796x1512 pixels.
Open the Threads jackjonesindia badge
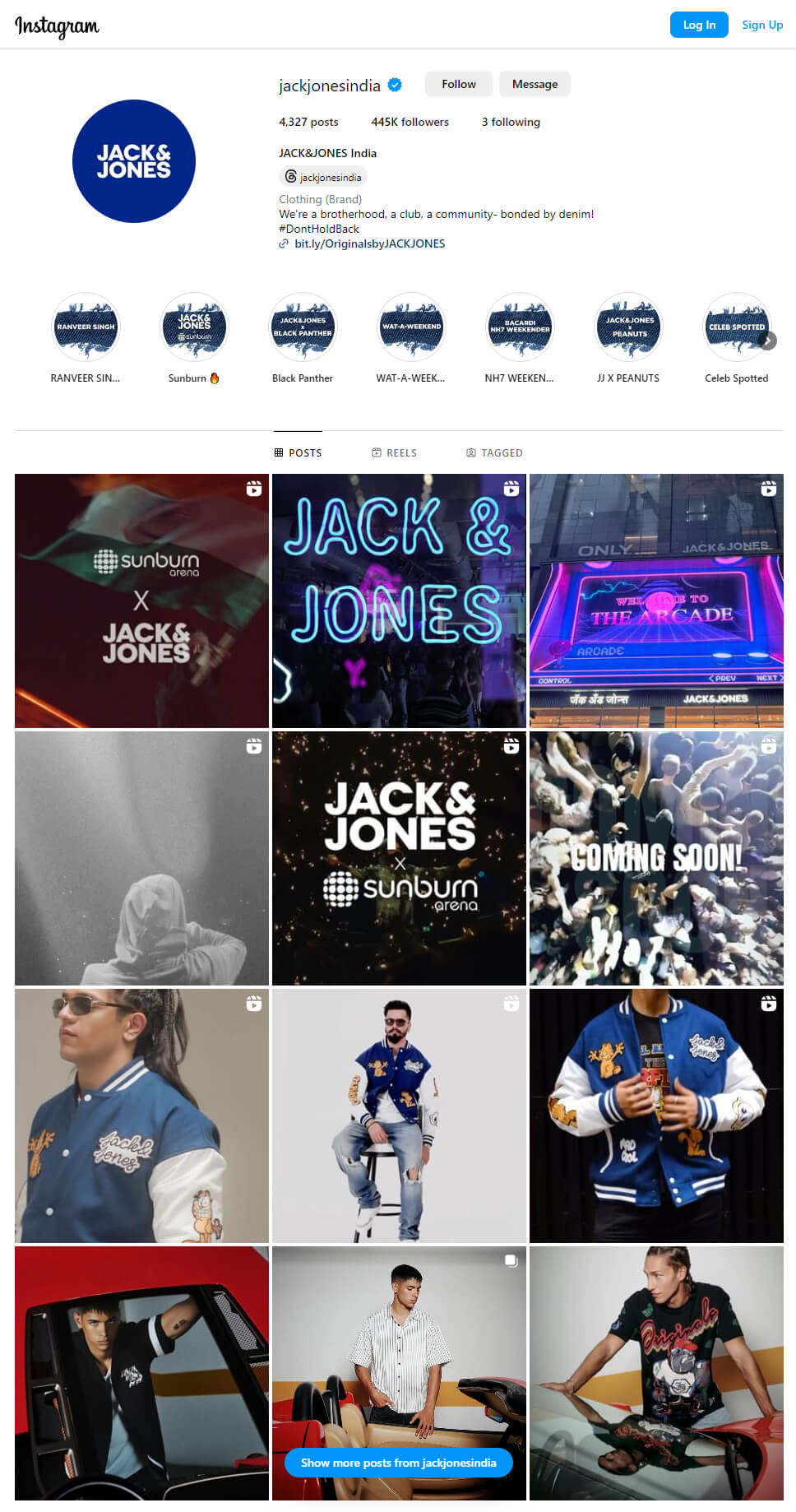point(323,177)
